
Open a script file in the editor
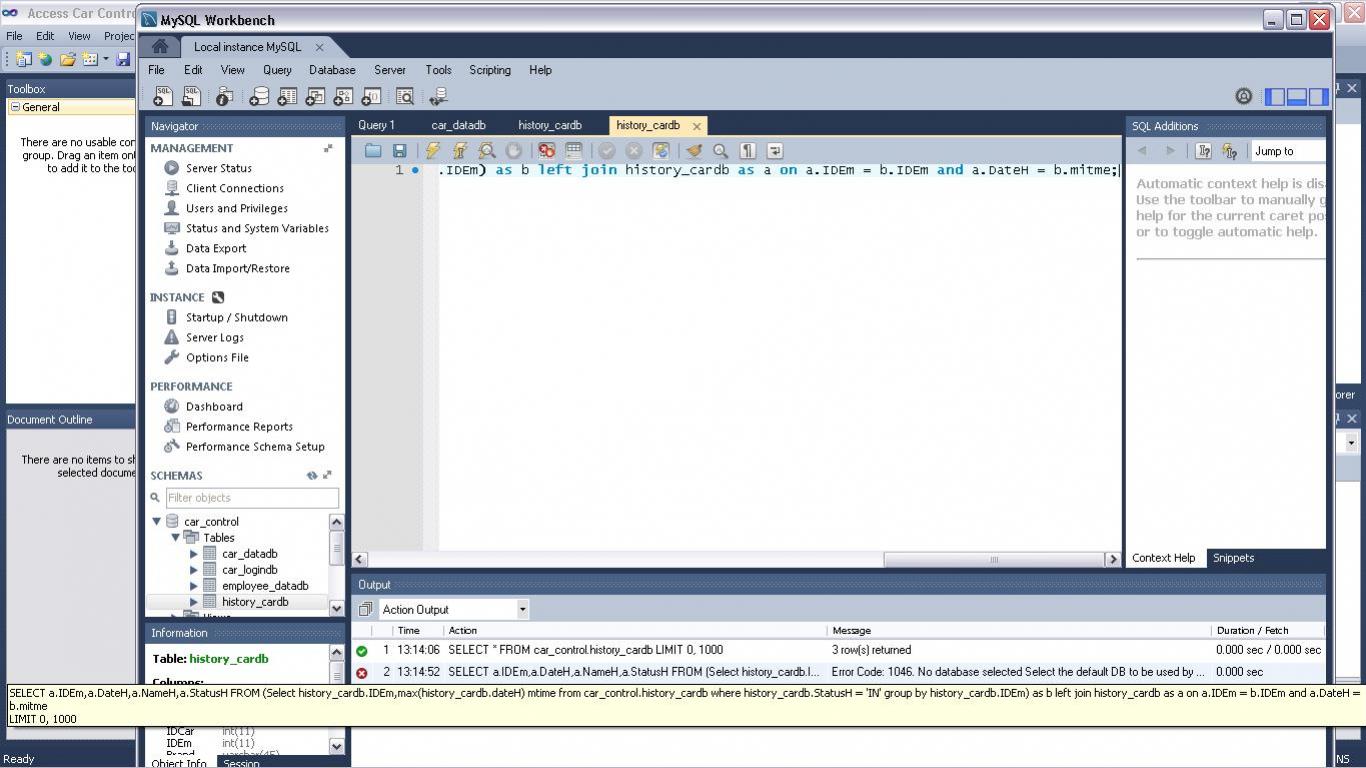373,151
